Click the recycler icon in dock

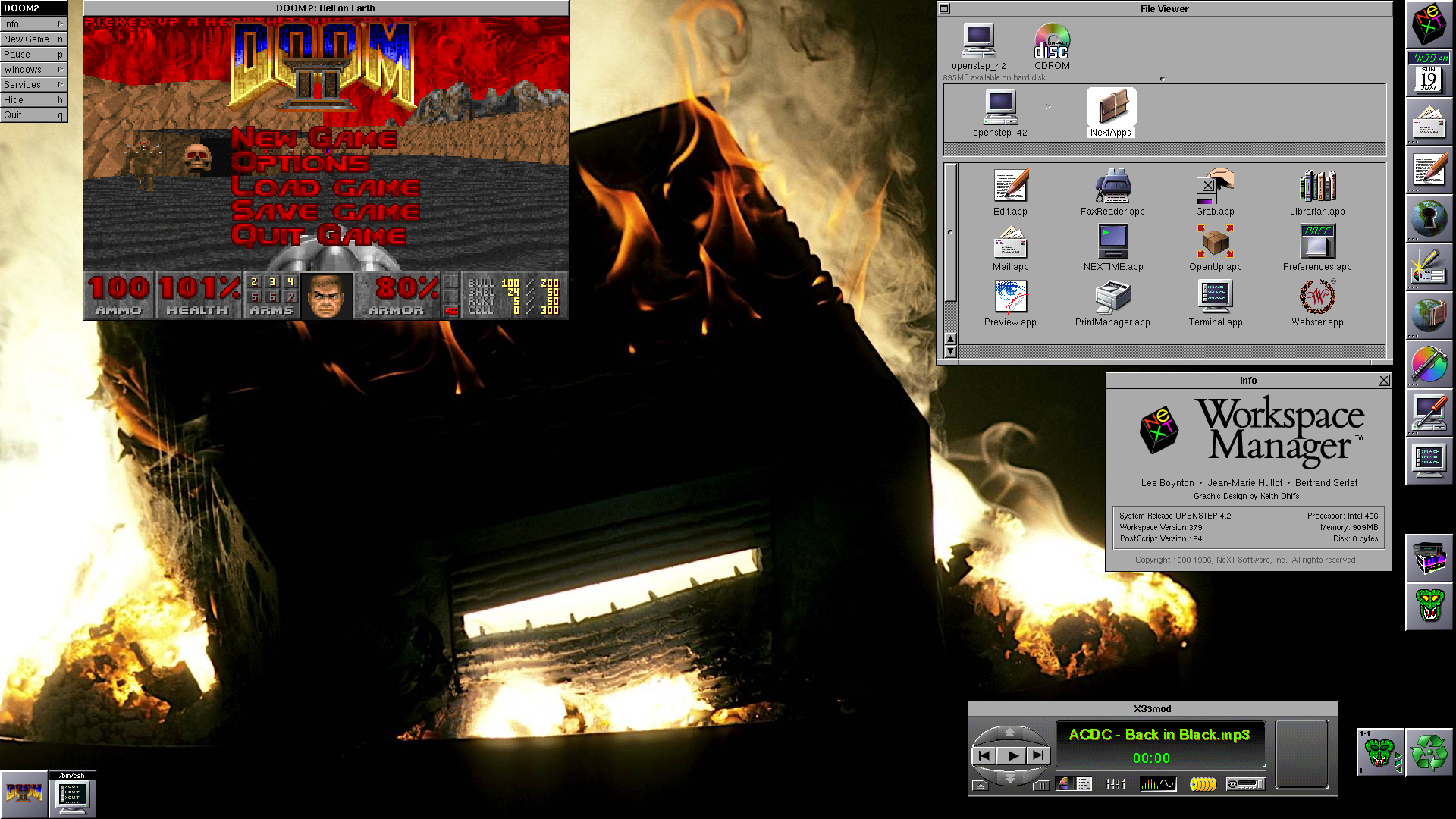(x=1429, y=752)
